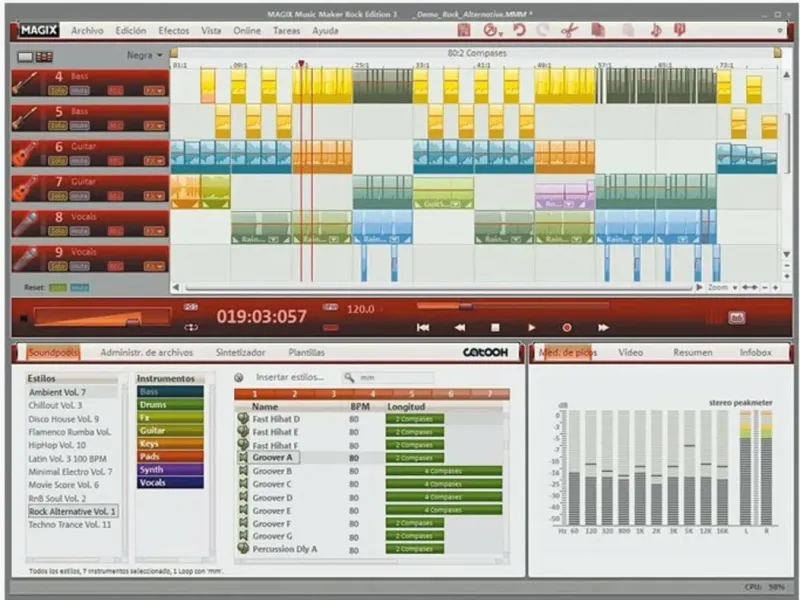Viewport: 800px width, 600px height.
Task: Select the scissors cut tool
Action: click(569, 31)
